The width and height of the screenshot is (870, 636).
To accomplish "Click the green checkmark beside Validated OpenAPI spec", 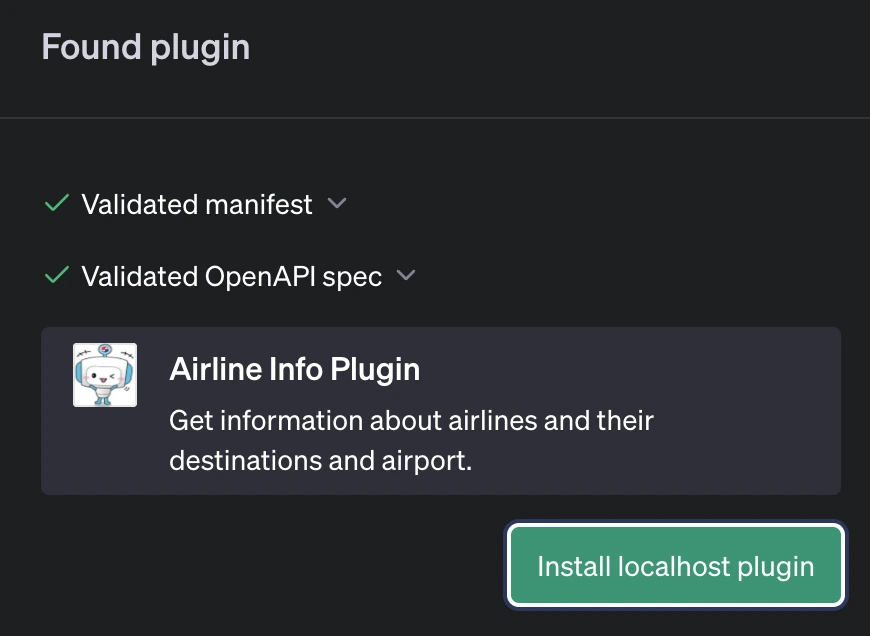I will [56, 275].
